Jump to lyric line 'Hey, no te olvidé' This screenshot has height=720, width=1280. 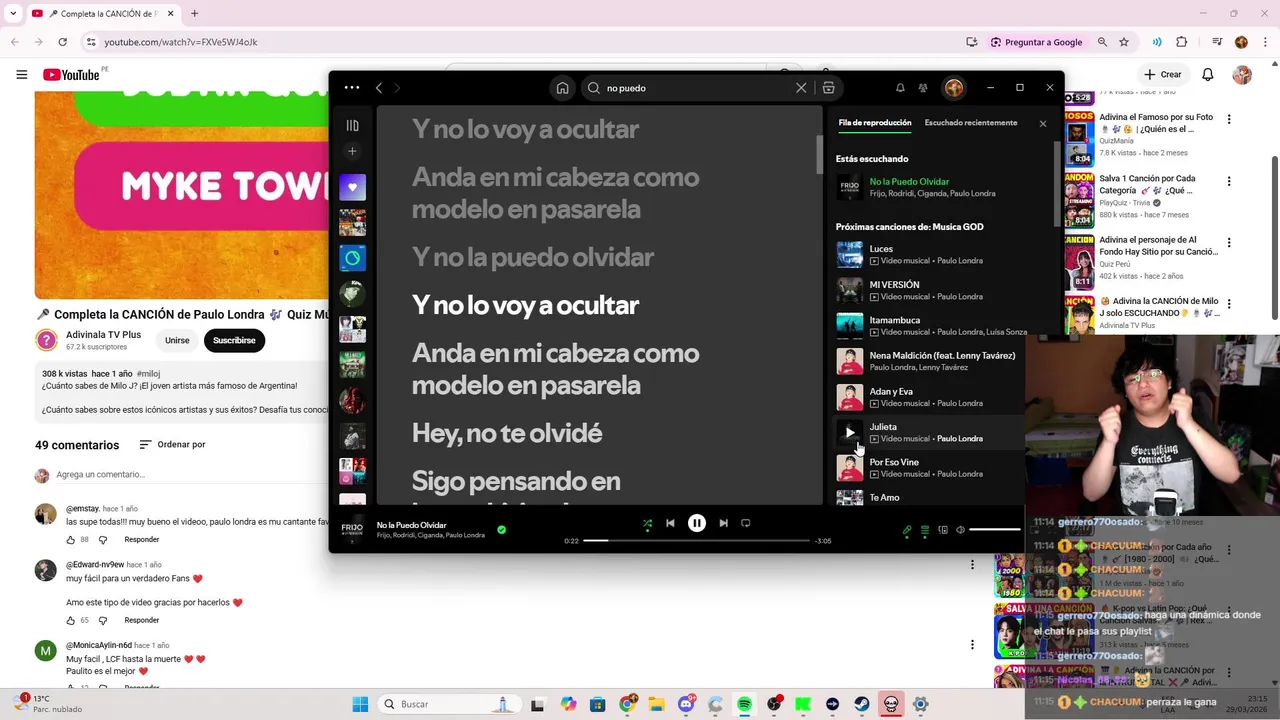(507, 433)
